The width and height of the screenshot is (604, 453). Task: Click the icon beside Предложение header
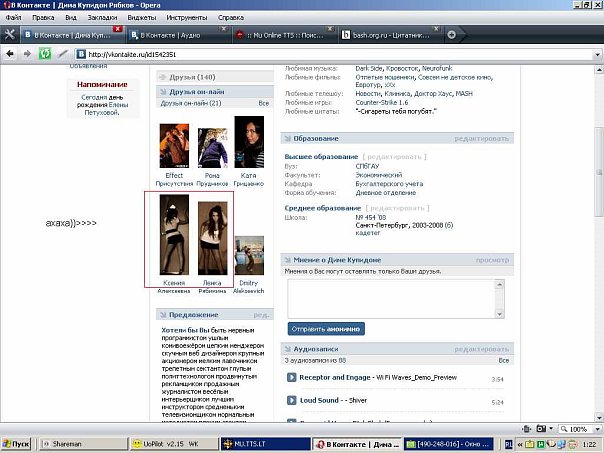(163, 315)
